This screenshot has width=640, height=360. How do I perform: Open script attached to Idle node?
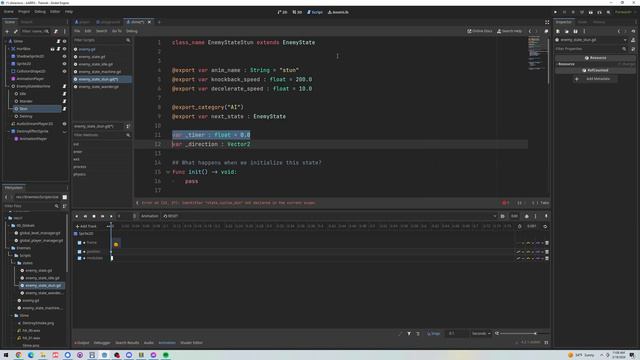(64, 93)
